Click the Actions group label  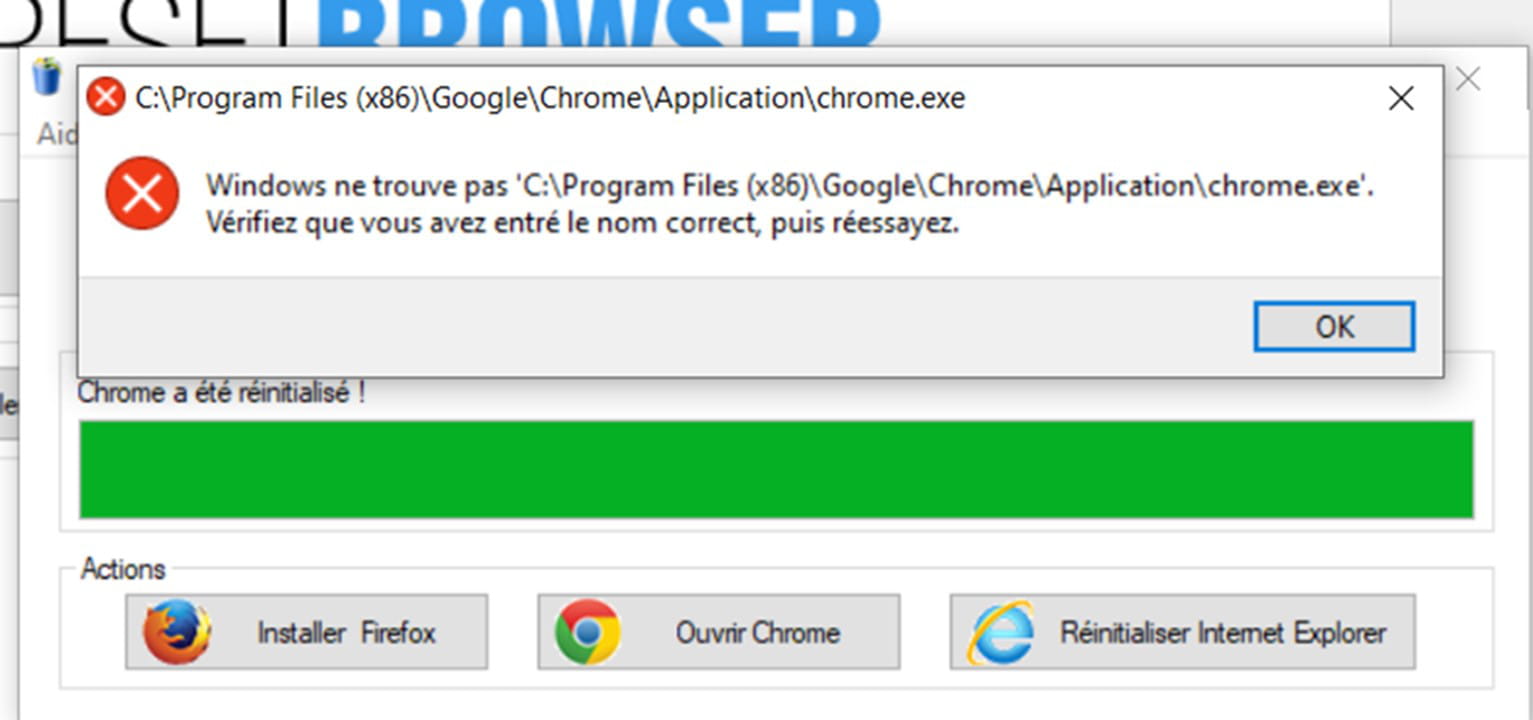coord(123,569)
